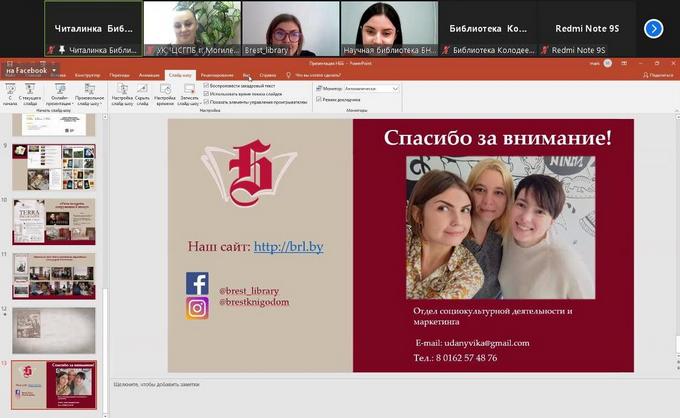Click 'Спасибо за внимание!' title text
The height and width of the screenshot is (418, 680).
tap(497, 138)
